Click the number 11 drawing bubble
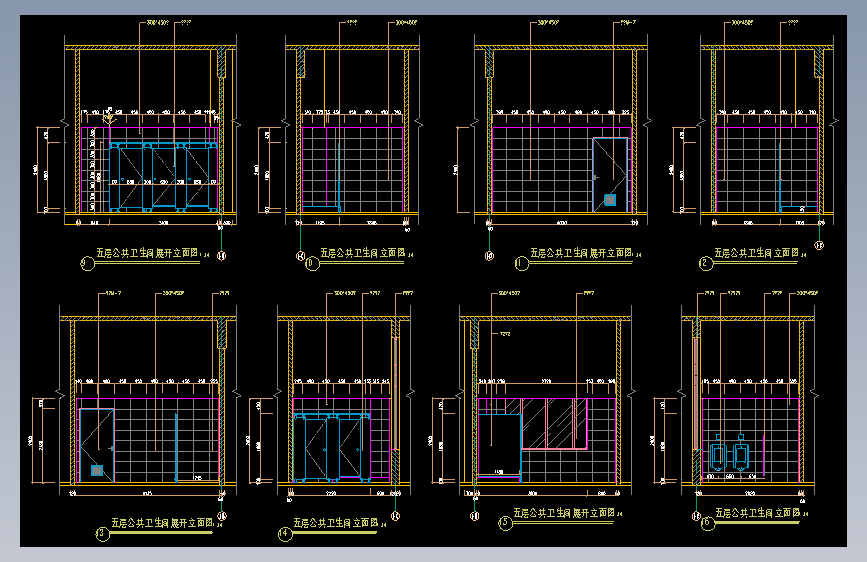 tap(521, 263)
